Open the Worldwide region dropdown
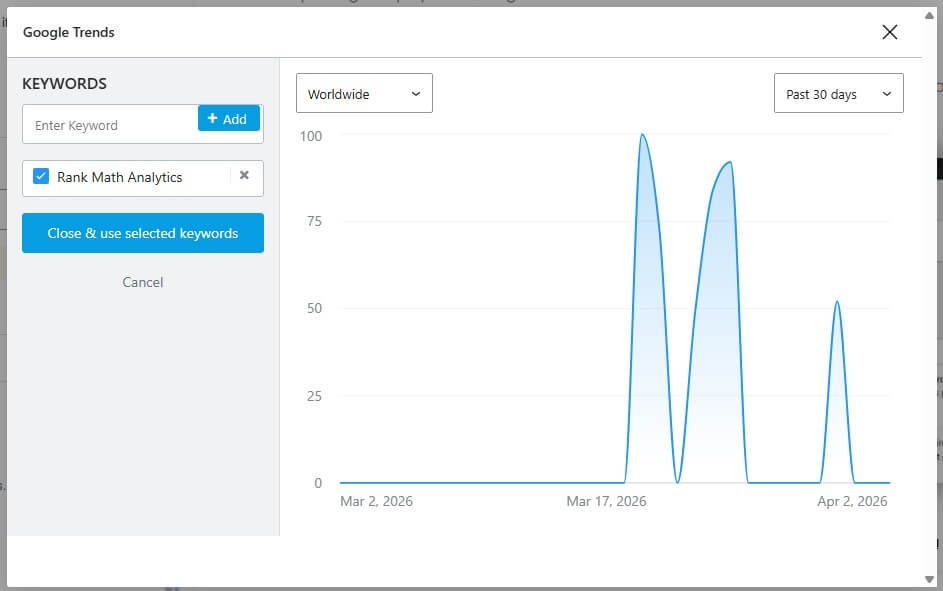Viewport: 943px width, 591px height. [364, 94]
